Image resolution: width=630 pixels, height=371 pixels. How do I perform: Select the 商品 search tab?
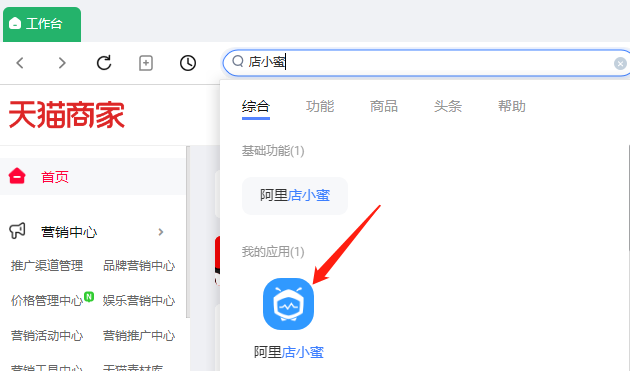tap(384, 107)
